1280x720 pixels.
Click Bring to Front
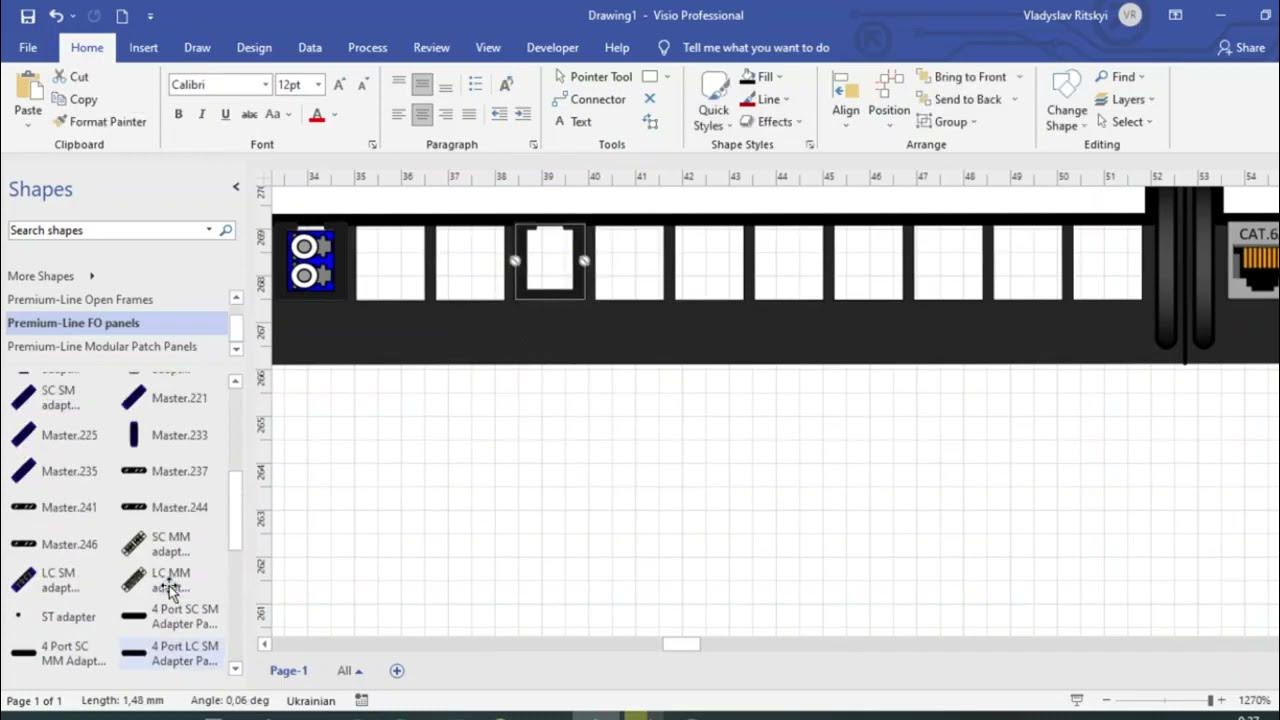coord(961,77)
